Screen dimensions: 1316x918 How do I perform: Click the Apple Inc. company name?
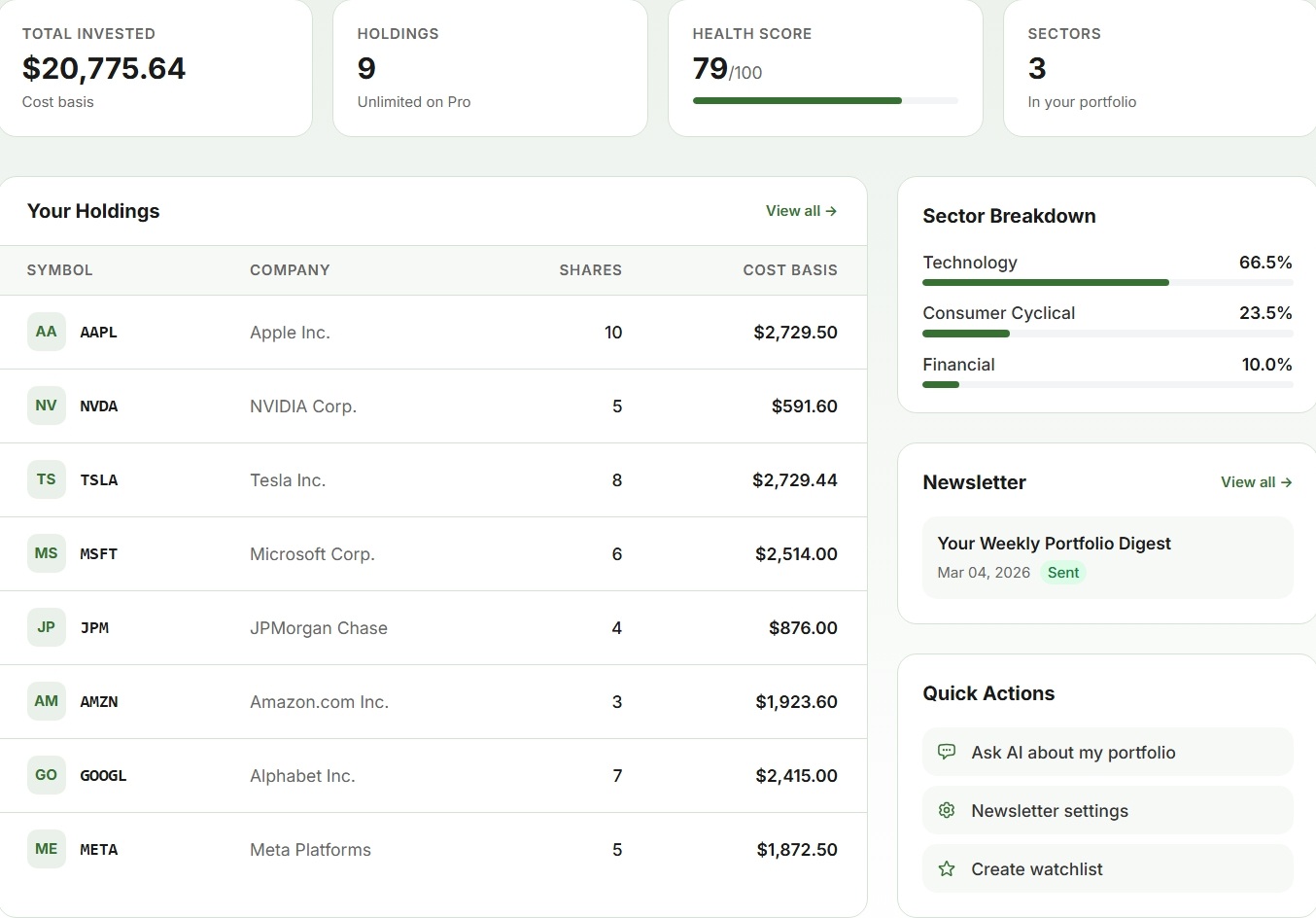click(290, 333)
